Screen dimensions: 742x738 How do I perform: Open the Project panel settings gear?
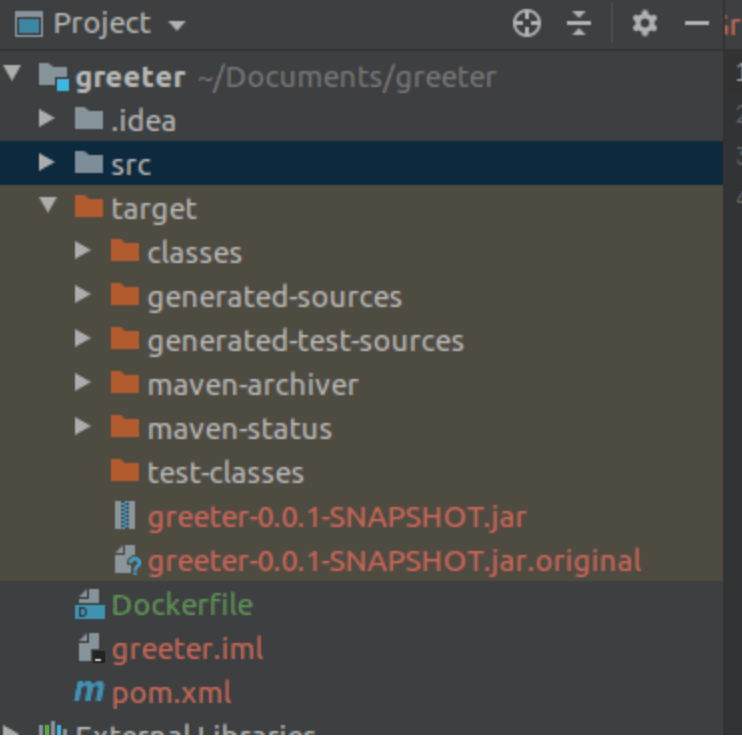[x=645, y=24]
